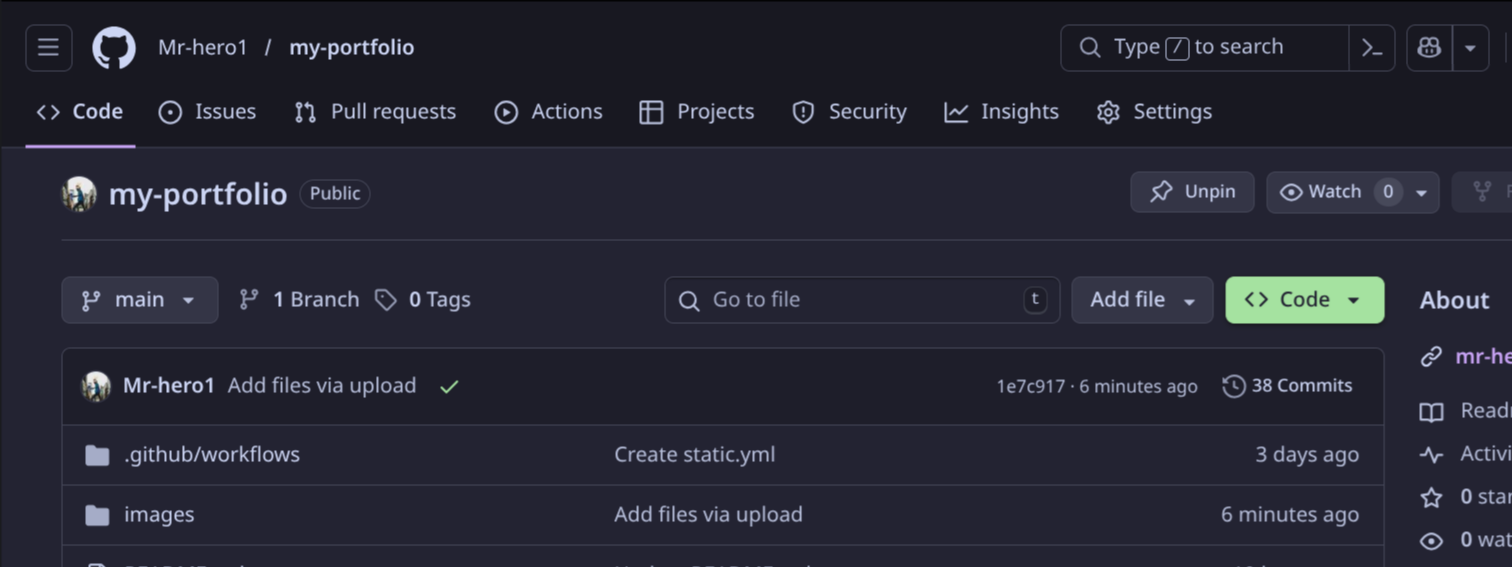The image size is (1512, 567).
Task: Expand the Add file dropdown
Action: click(1142, 300)
